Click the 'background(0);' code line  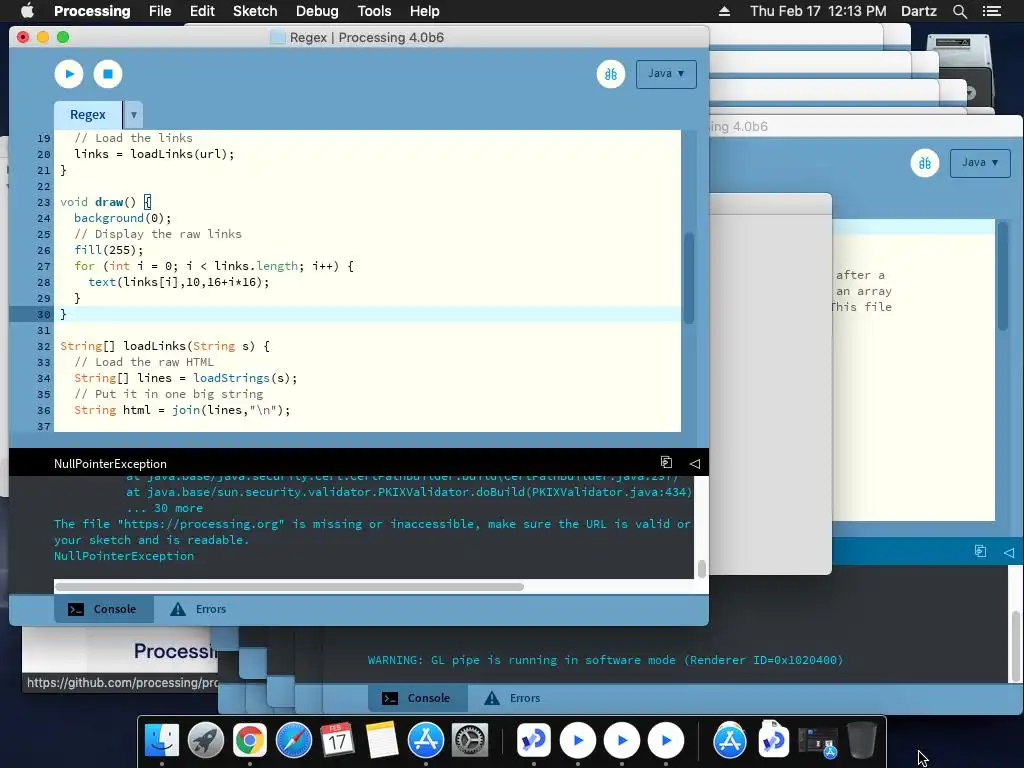click(x=122, y=218)
